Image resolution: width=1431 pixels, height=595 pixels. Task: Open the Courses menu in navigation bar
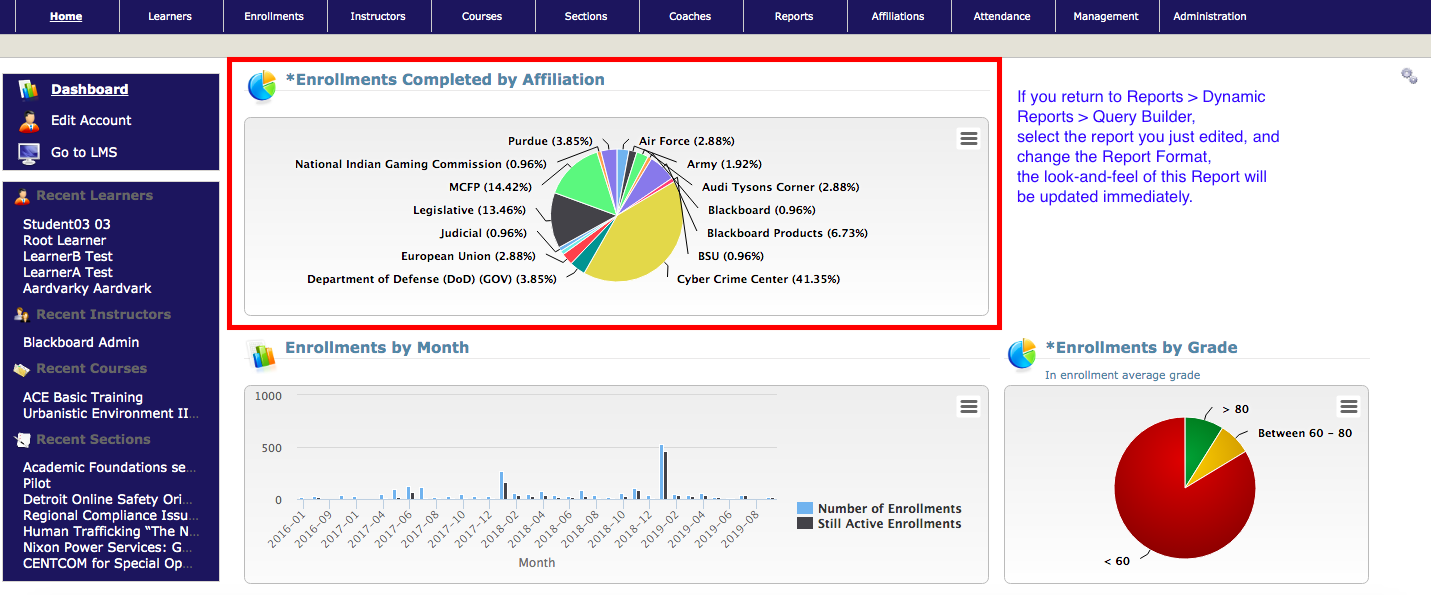tap(482, 16)
